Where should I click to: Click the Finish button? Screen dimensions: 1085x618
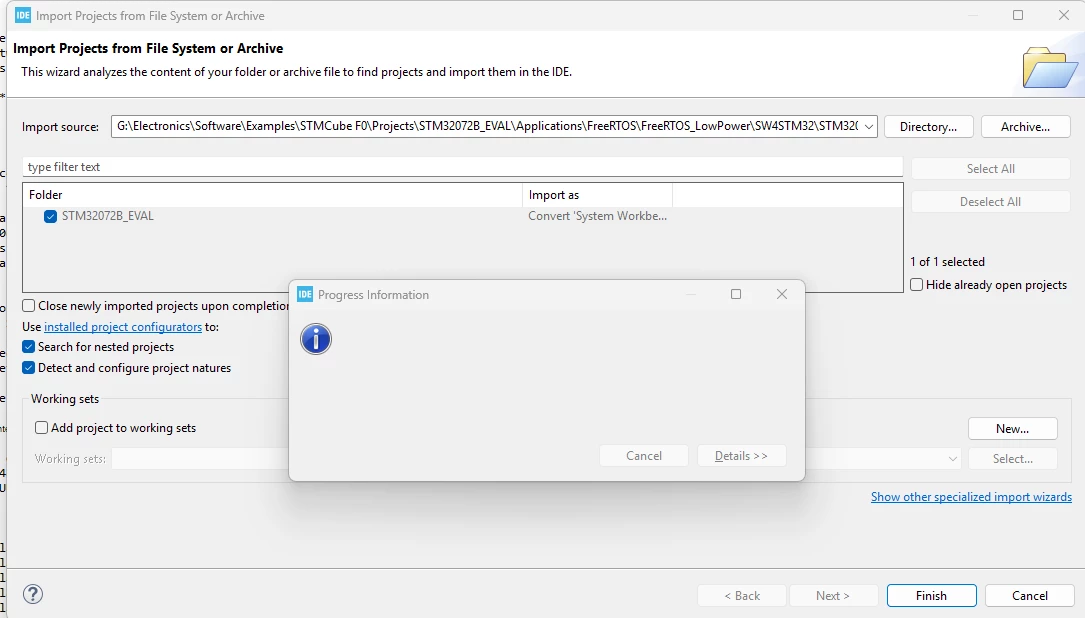click(931, 595)
